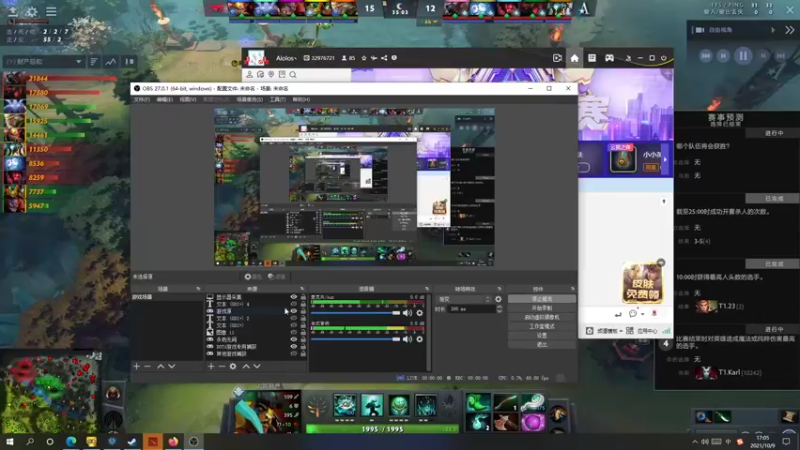800x450 pixels.
Task: Open the 帮助(H) menu in OBS
Action: coord(301,99)
